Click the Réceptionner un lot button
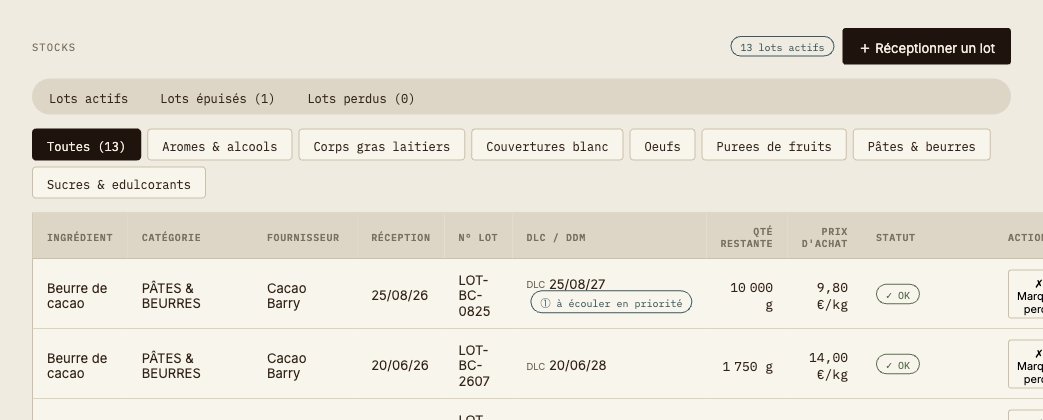 coord(926,47)
